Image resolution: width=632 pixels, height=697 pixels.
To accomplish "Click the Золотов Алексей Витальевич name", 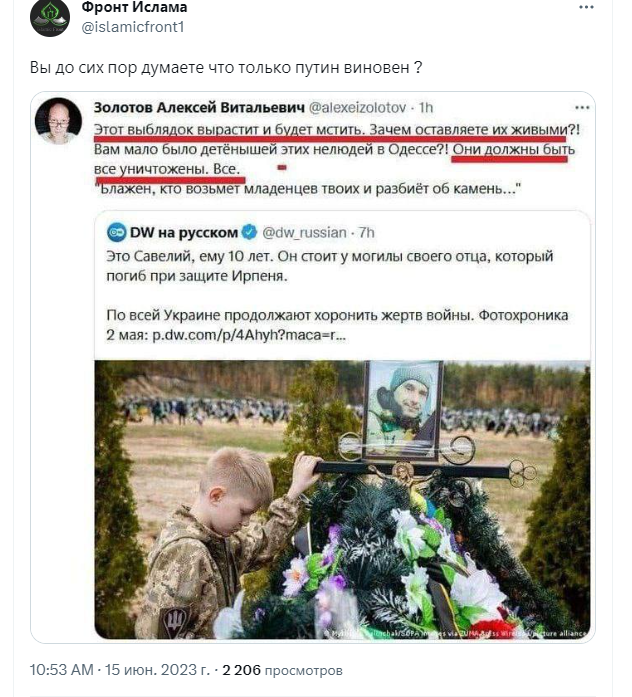I will click(x=199, y=108).
